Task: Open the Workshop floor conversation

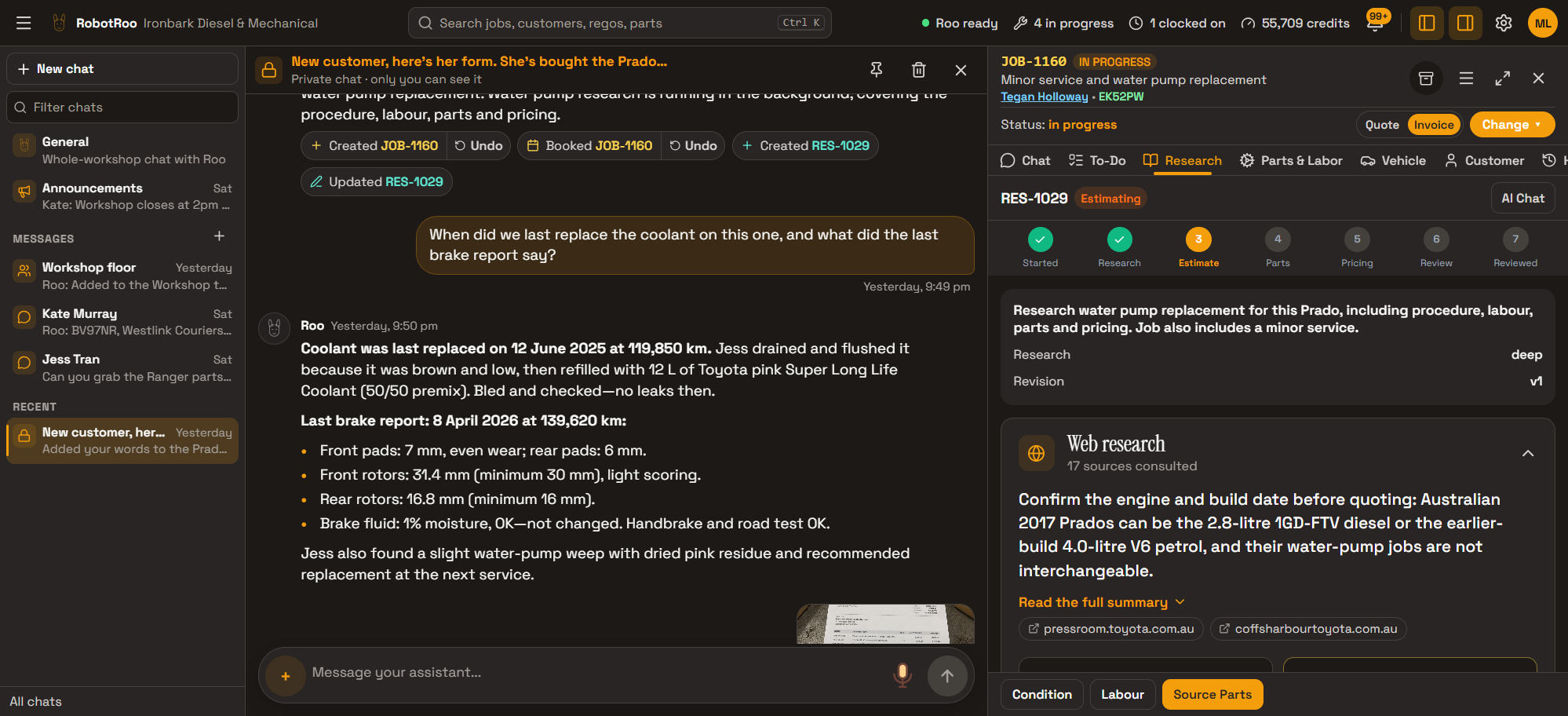Action: (x=122, y=276)
